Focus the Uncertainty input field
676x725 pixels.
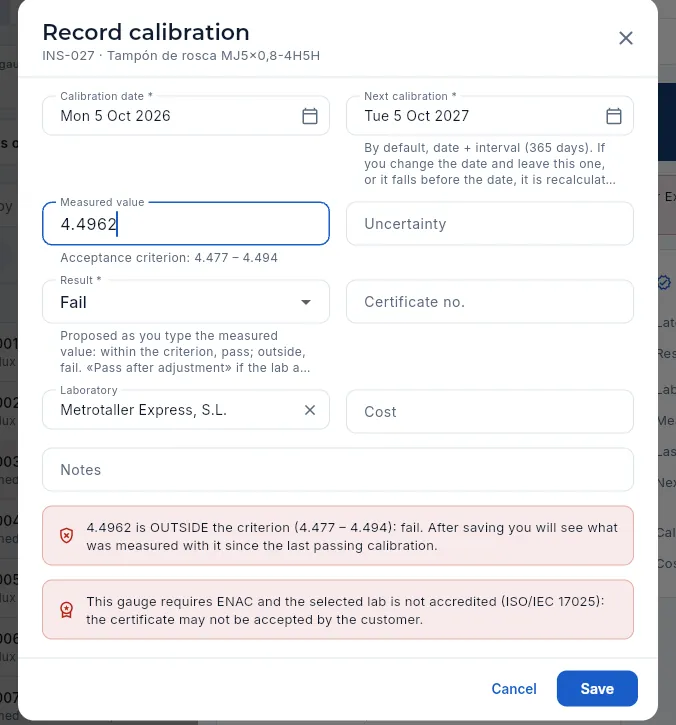pyautogui.click(x=490, y=224)
